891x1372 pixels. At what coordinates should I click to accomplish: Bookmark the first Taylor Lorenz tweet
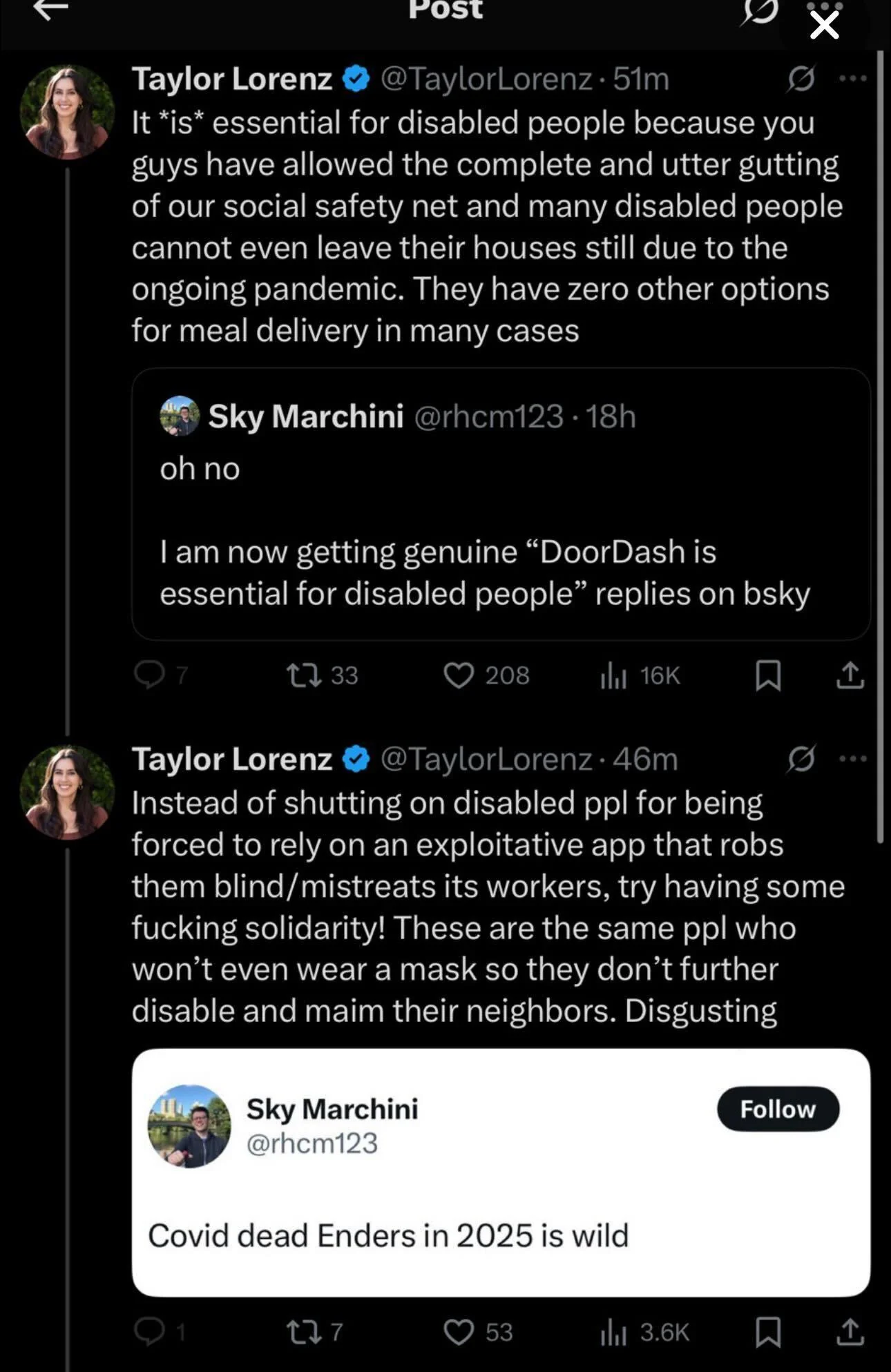point(768,675)
